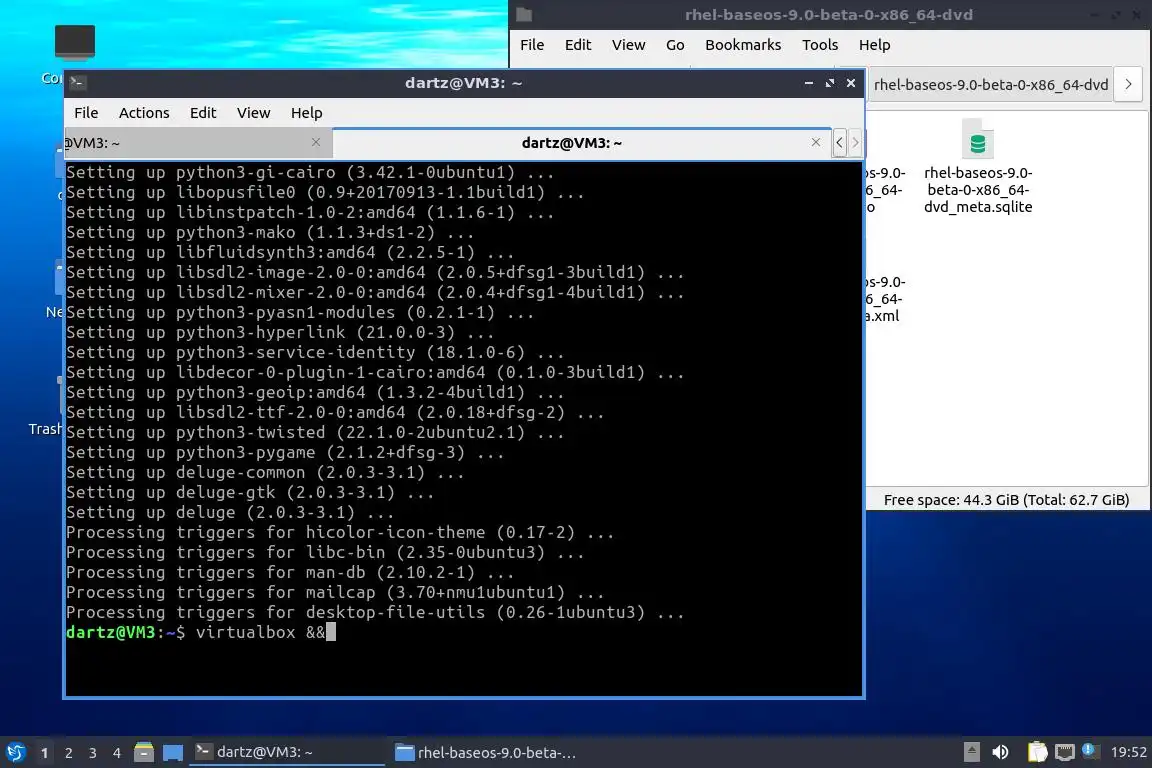Click 'Processing triggers for hicolor-icon-theme' line
The image size is (1152, 768).
point(340,532)
